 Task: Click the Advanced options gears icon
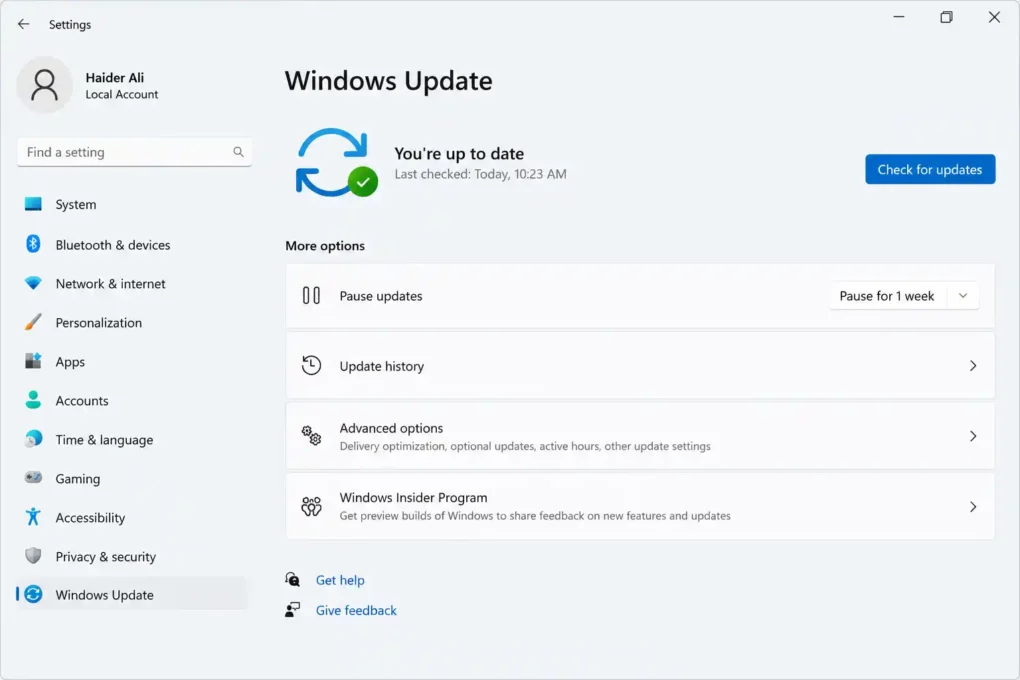(x=311, y=435)
